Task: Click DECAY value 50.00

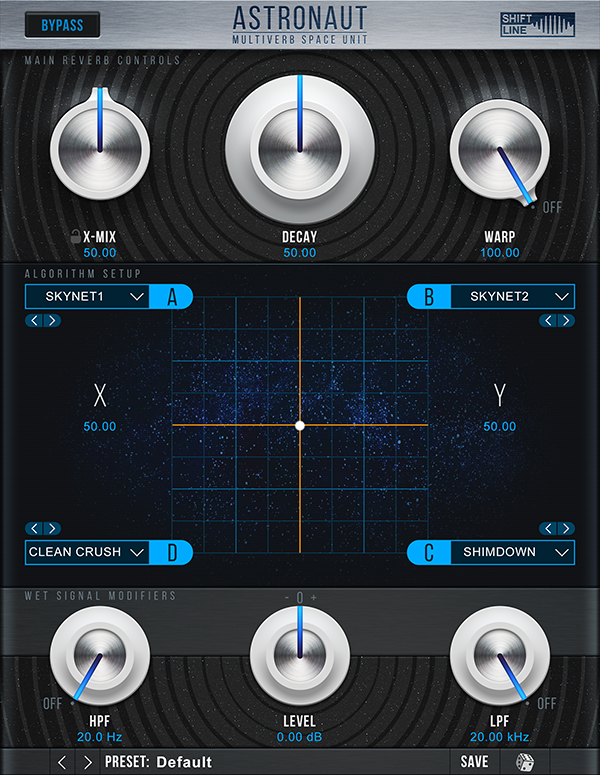Action: [x=300, y=253]
